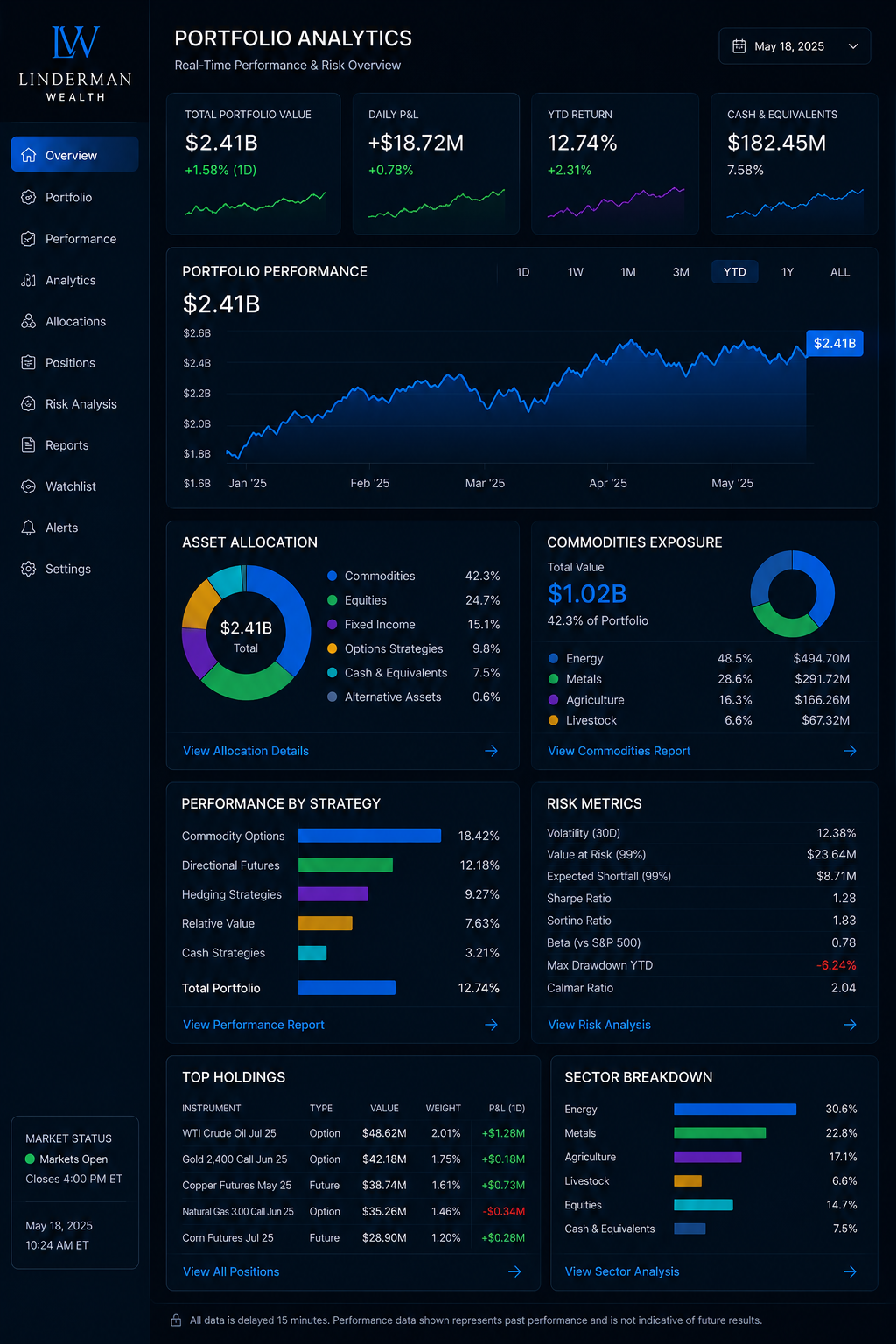
Task: Click the asset allocation donut chart center
Action: coord(246,633)
